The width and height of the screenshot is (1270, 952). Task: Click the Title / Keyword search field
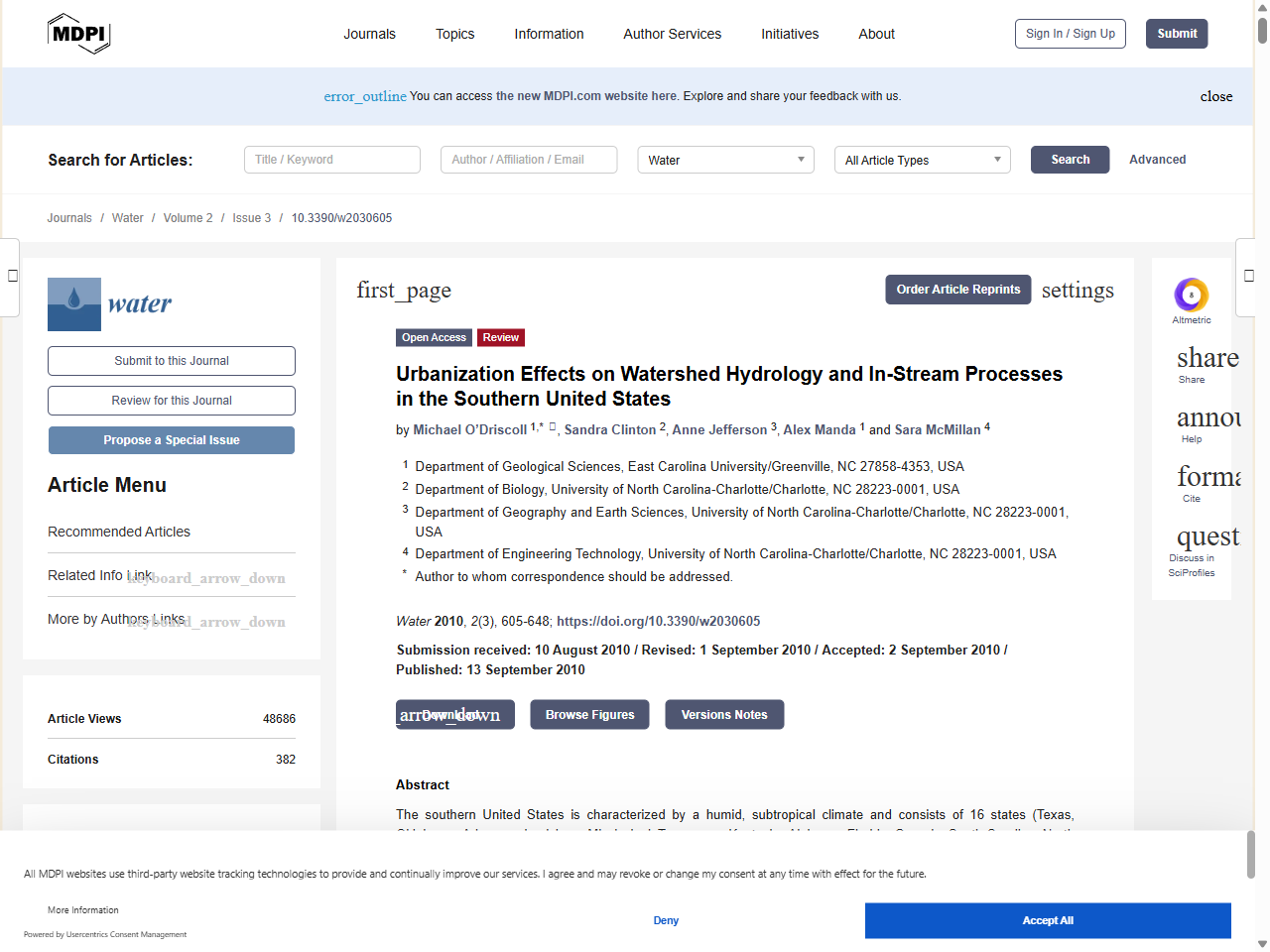point(332,160)
